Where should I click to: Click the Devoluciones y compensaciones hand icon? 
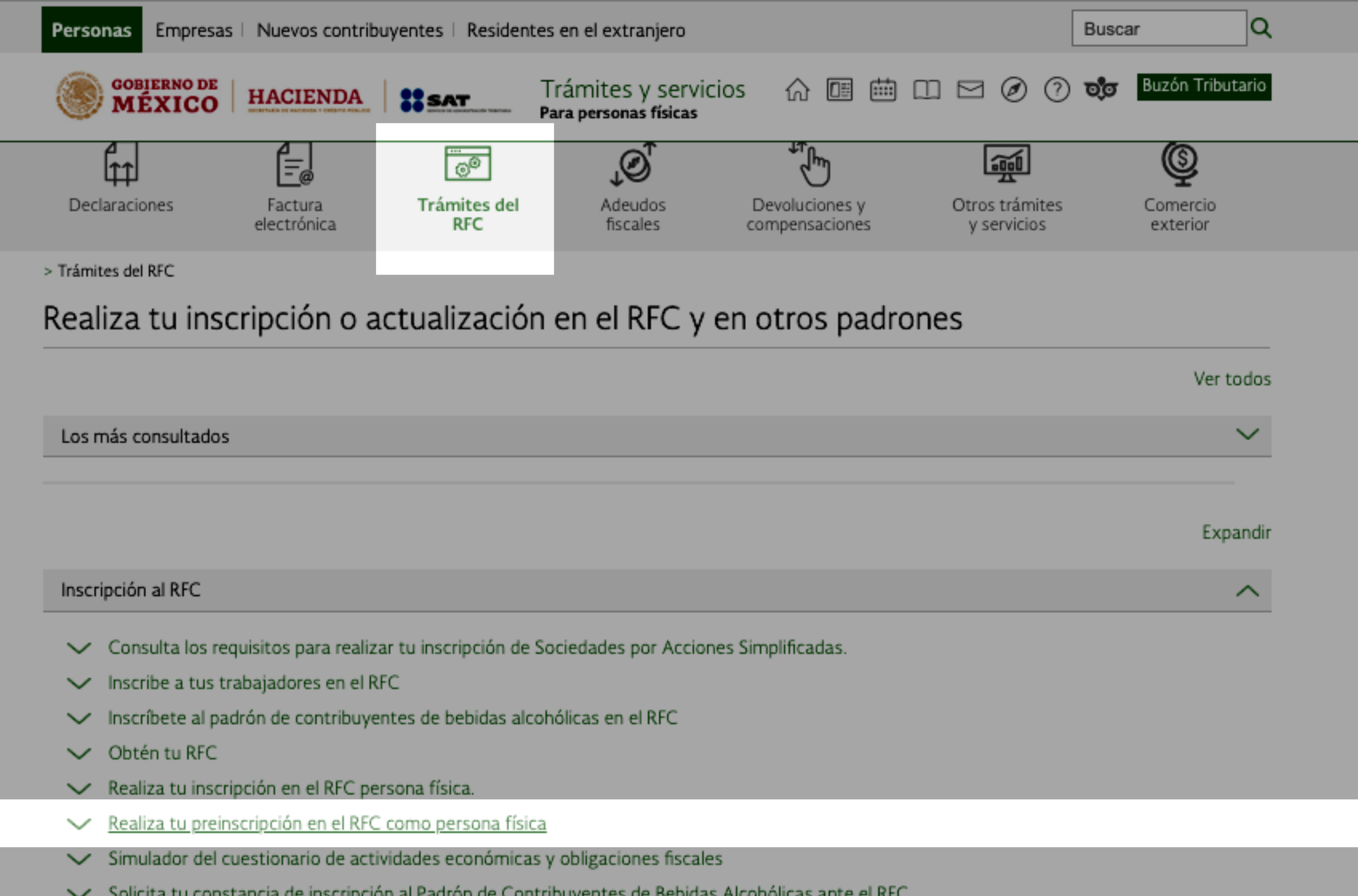(x=809, y=165)
